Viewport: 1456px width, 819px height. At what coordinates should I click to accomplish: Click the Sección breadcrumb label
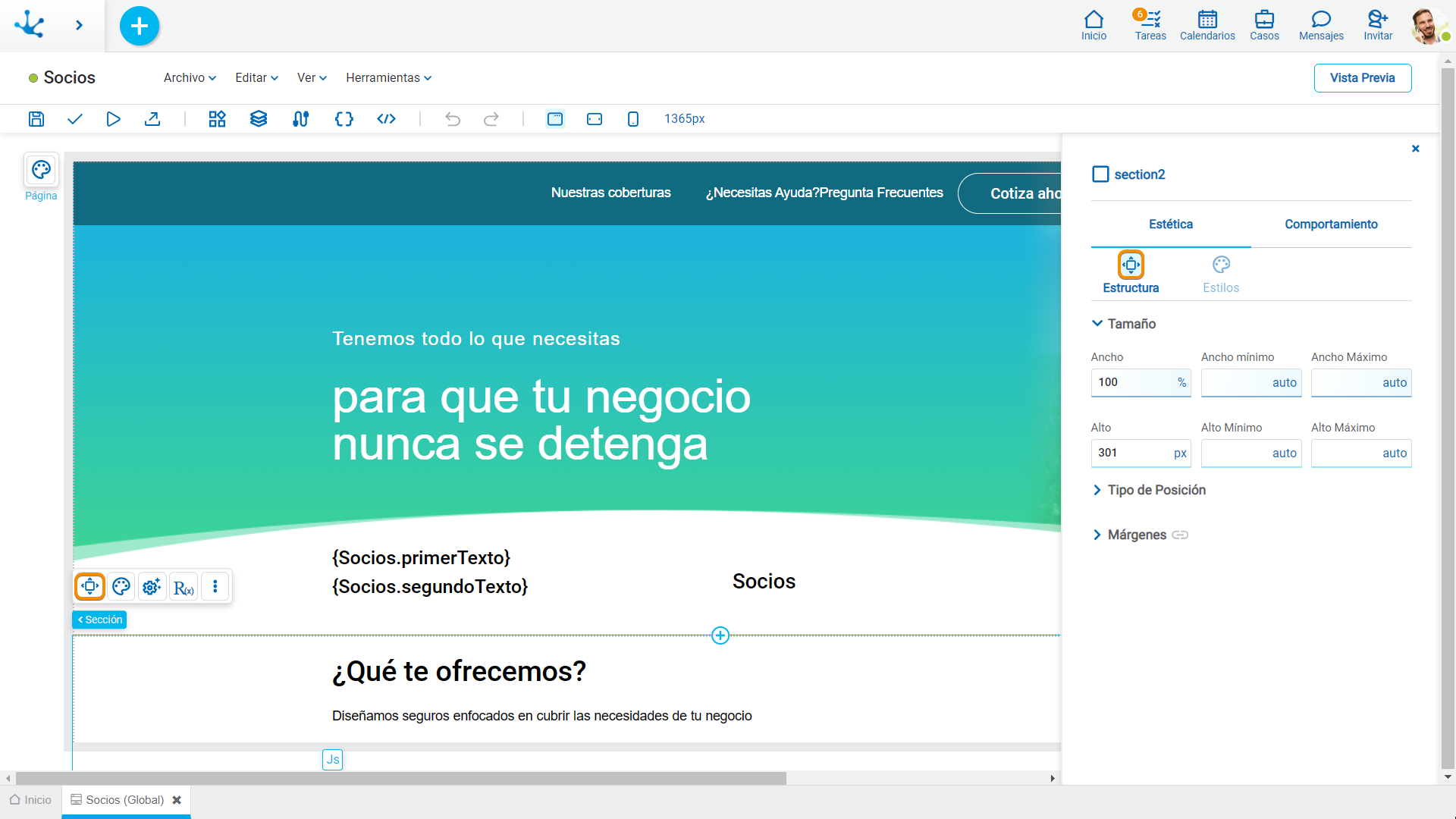[100, 620]
